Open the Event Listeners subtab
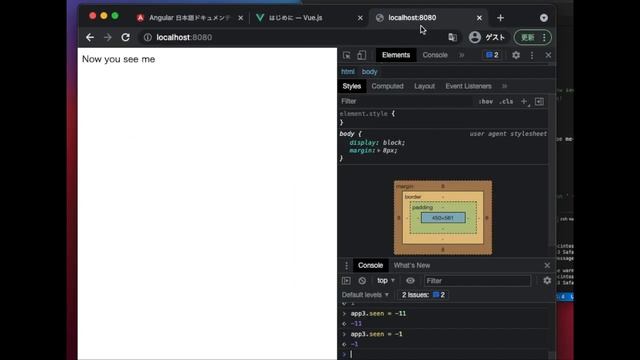Screen dimensions: 640x360 [x=468, y=86]
